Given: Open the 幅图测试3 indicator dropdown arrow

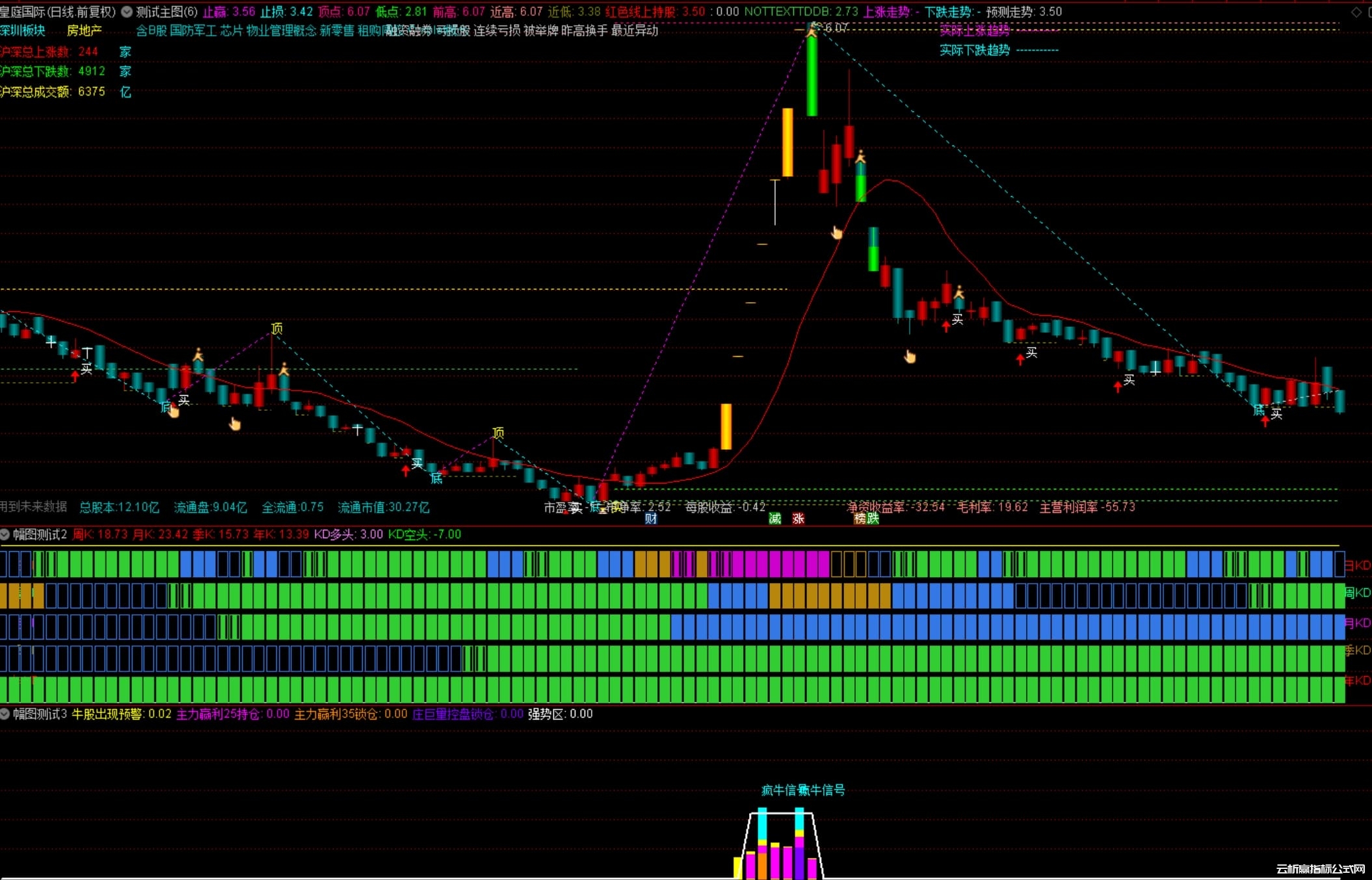Looking at the screenshot, I should coord(5,714).
